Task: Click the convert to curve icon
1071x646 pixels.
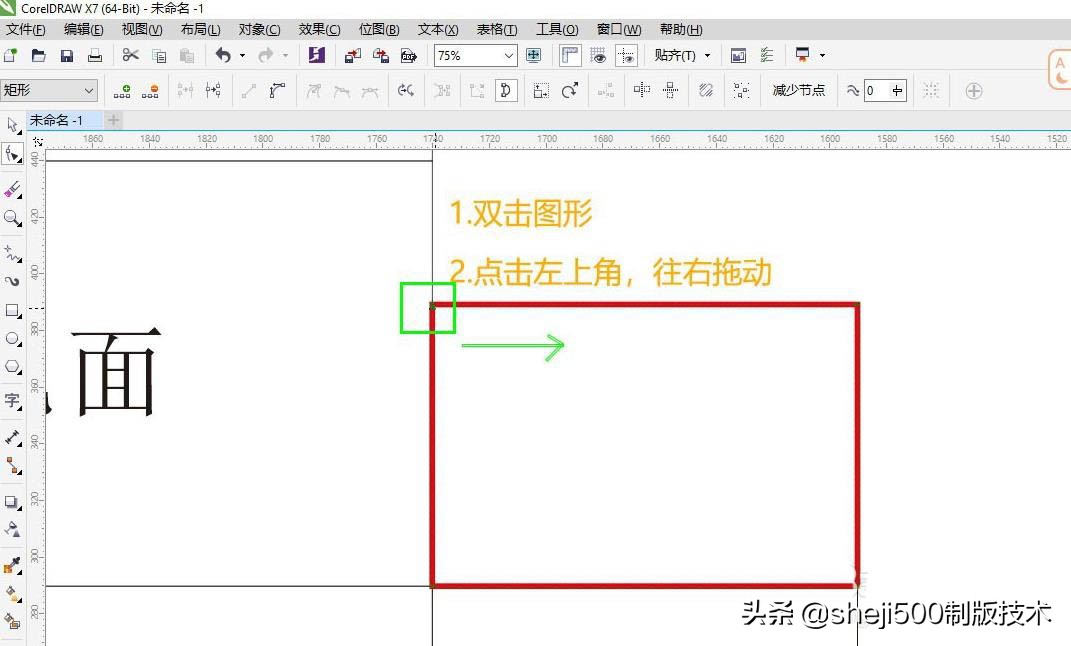Action: 277,90
